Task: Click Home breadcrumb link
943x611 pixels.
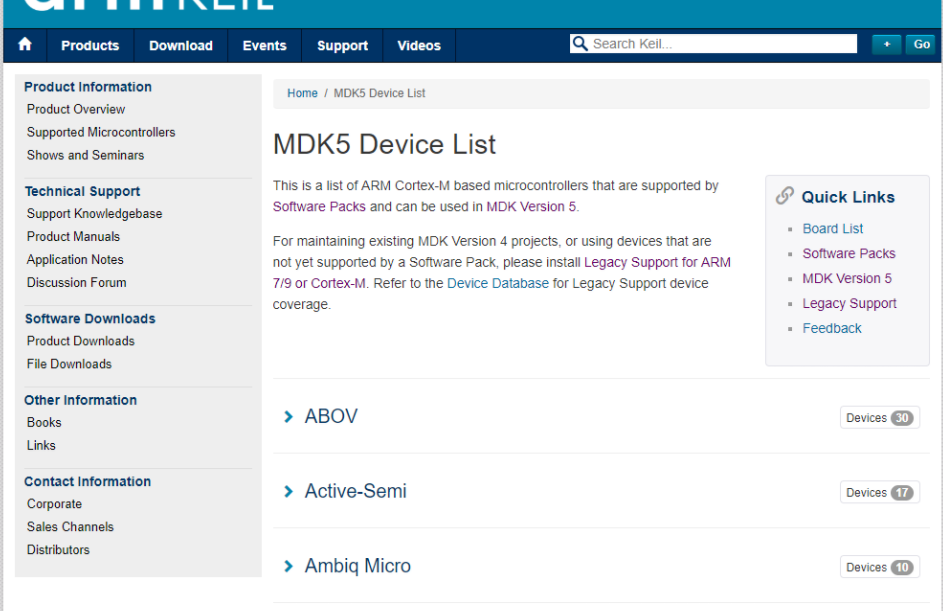Action: [x=302, y=93]
